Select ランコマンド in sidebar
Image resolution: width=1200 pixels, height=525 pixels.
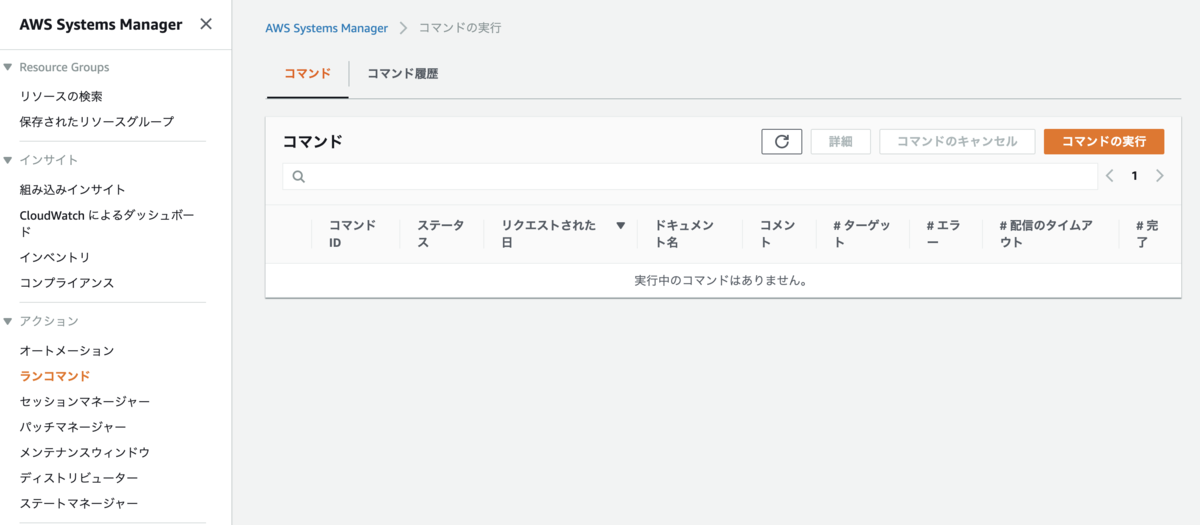point(55,377)
